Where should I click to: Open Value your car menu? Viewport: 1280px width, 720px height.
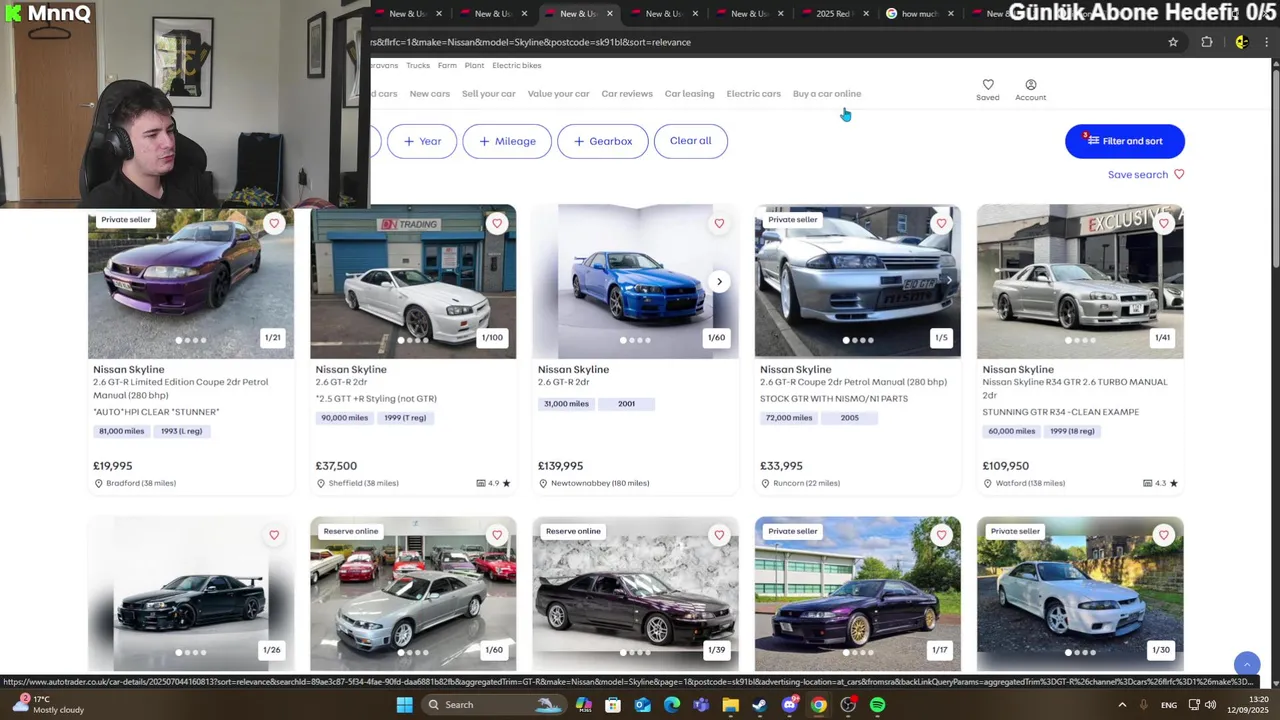558,93
